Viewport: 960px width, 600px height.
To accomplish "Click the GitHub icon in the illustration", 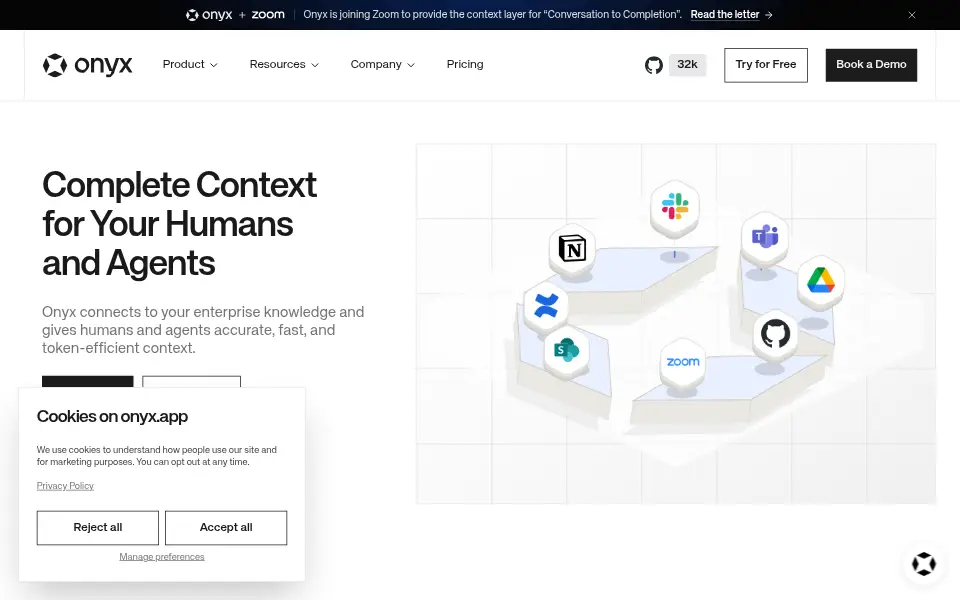I will point(775,334).
